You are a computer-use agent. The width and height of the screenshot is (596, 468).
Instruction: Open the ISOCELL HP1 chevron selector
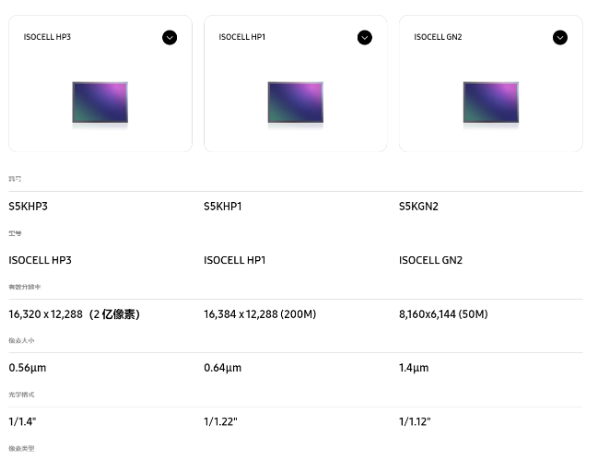(x=365, y=37)
